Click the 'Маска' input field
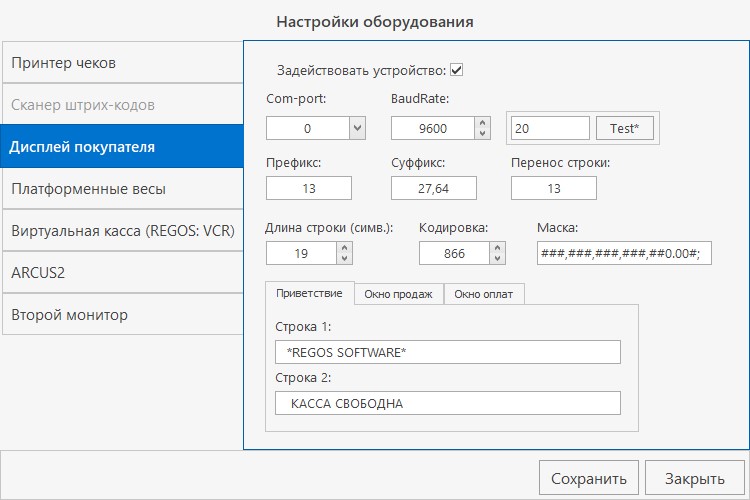The height and width of the screenshot is (500, 750). 623,254
